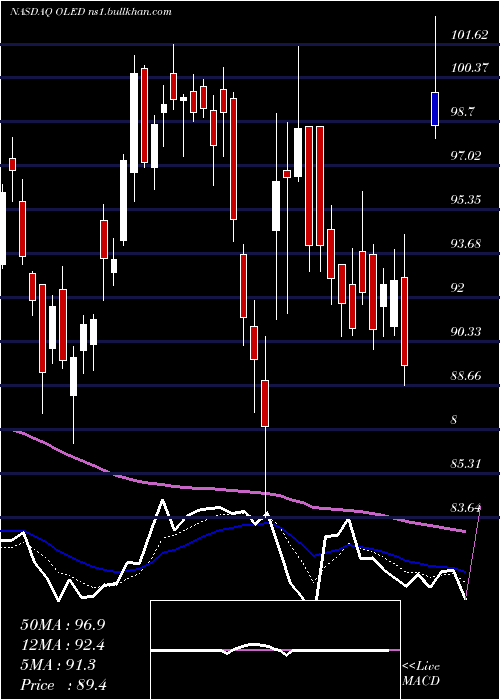
Task: Click the 92 price axis label
Action: tap(458, 288)
